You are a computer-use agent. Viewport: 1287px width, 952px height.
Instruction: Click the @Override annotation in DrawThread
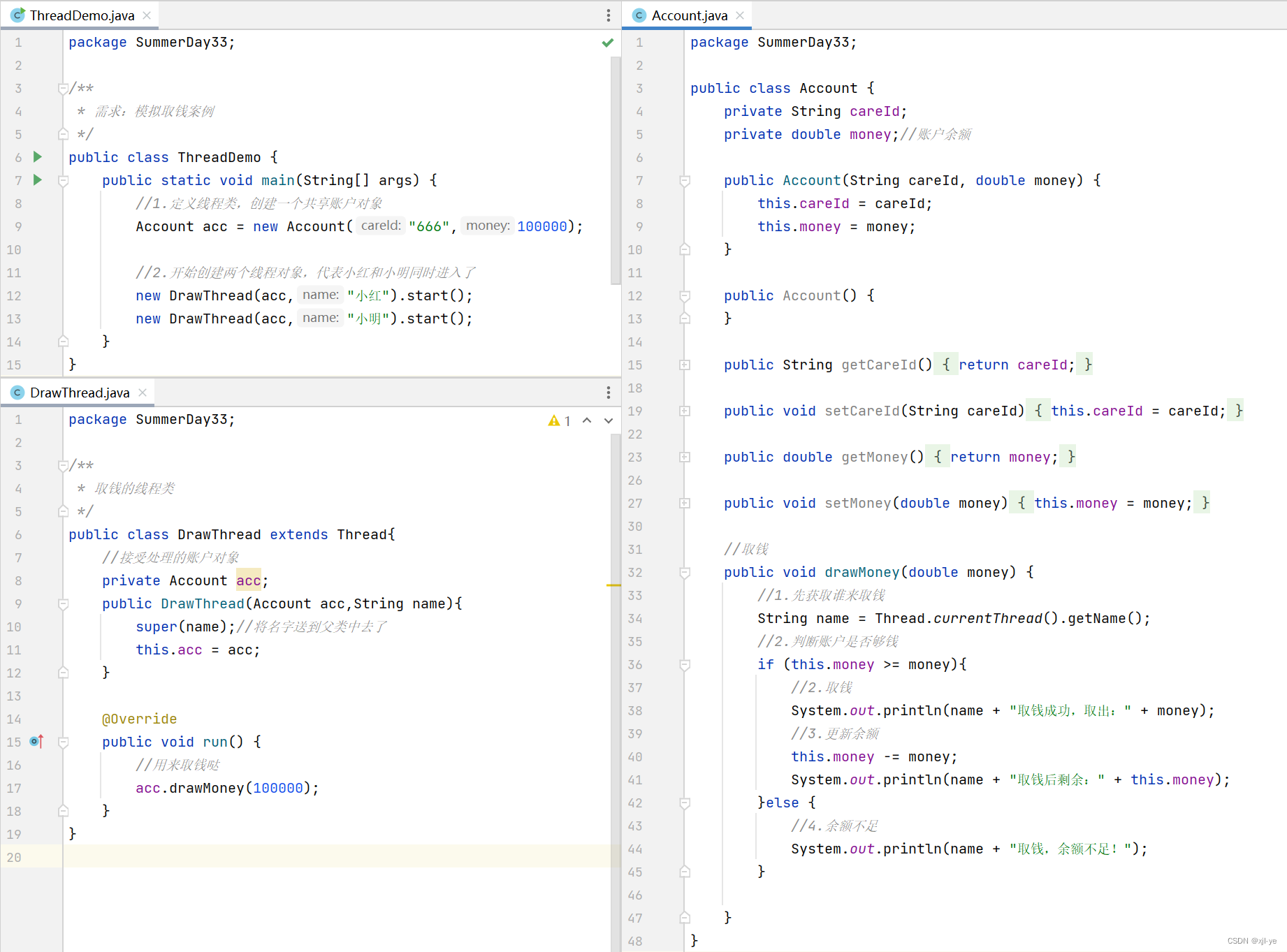tap(140, 719)
